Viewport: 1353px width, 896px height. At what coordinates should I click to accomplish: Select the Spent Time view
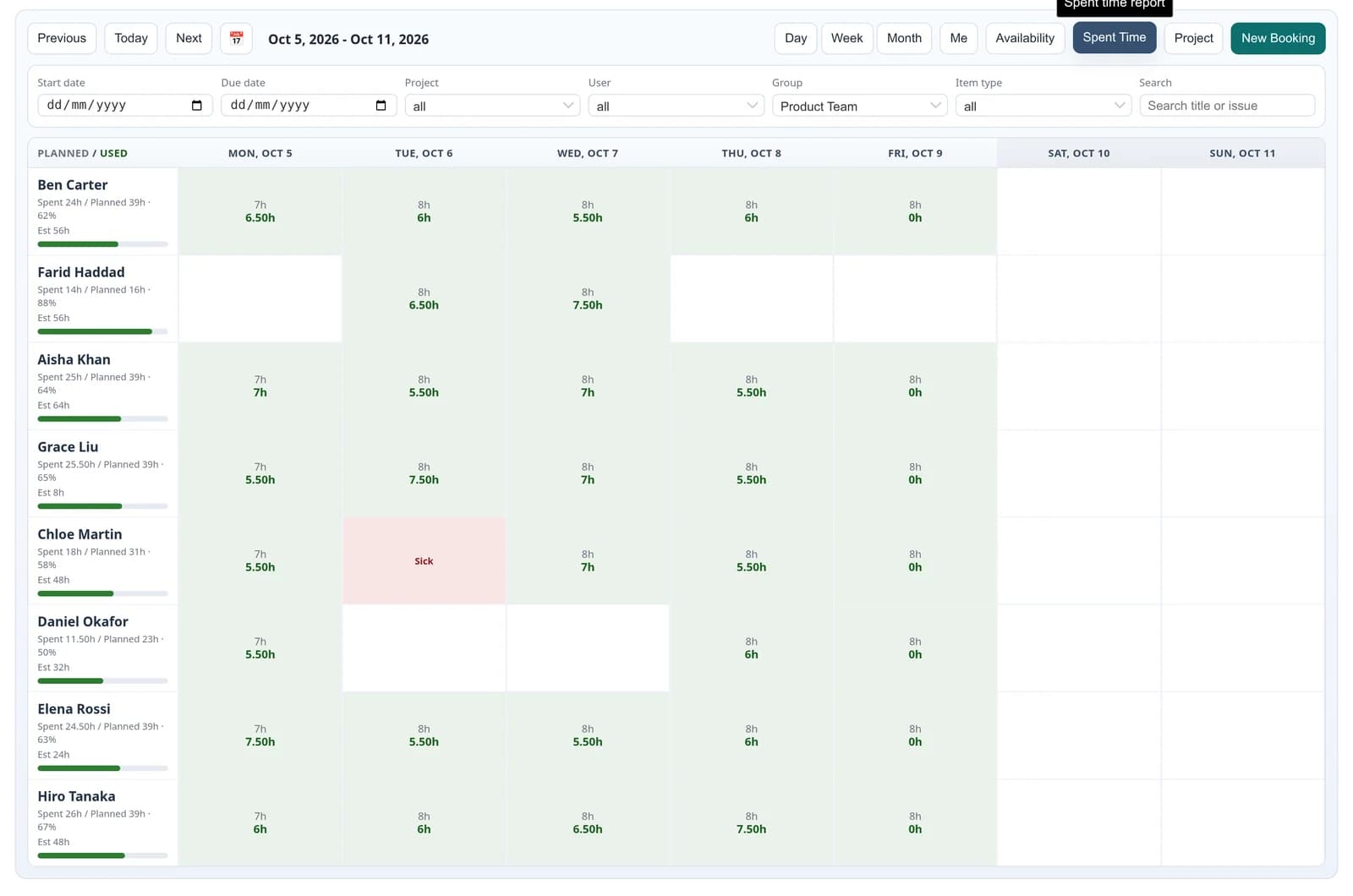click(1115, 37)
